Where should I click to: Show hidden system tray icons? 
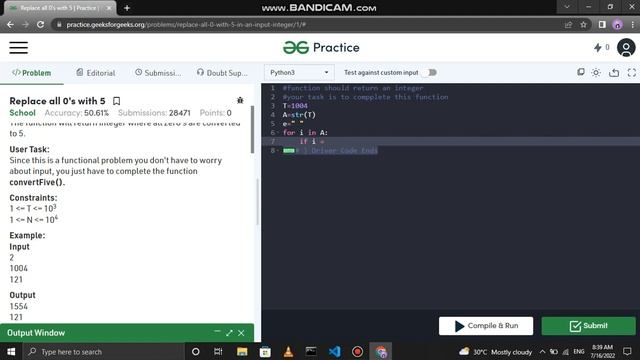click(542, 351)
